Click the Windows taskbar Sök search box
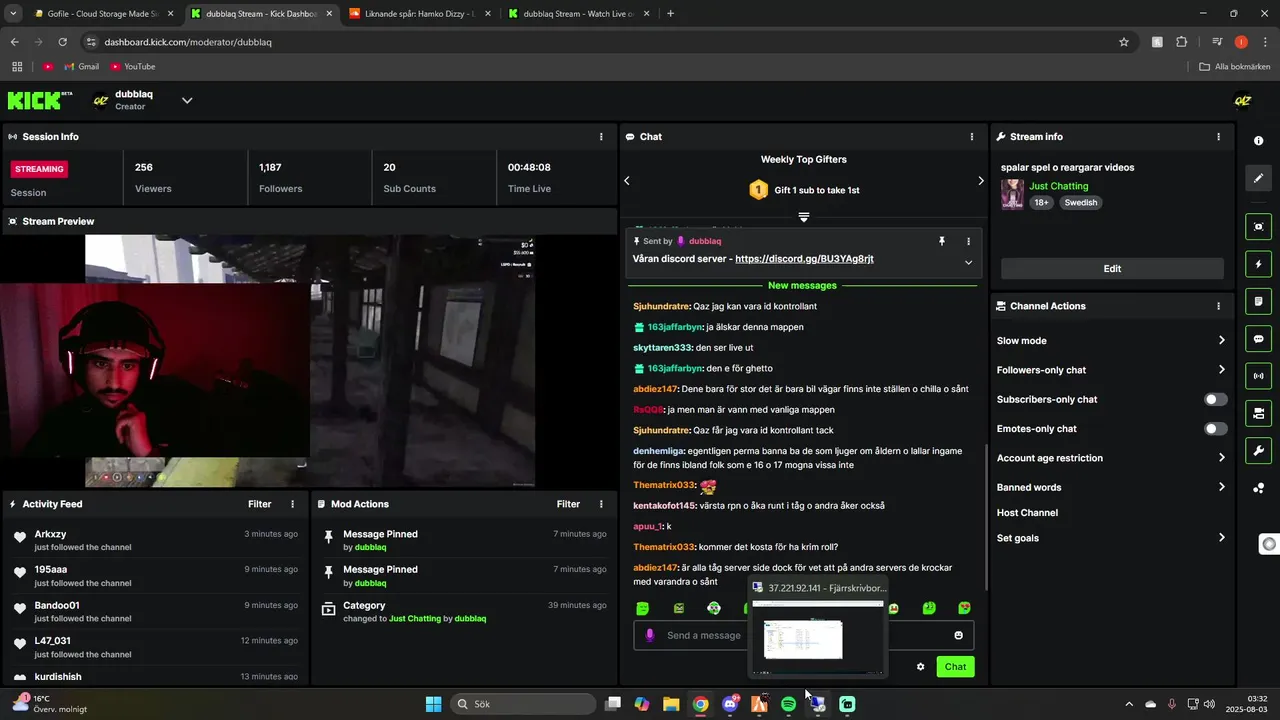The image size is (1280, 720). coord(524,704)
